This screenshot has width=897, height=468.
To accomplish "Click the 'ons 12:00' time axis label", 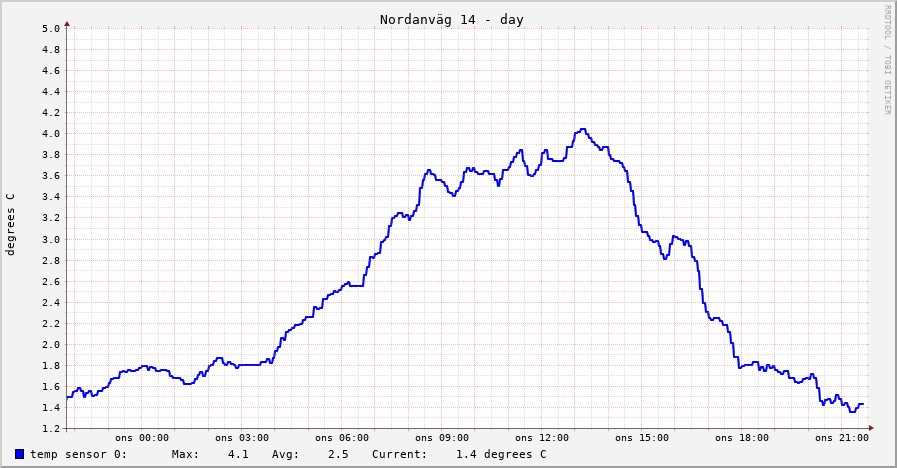I will click(x=541, y=437).
